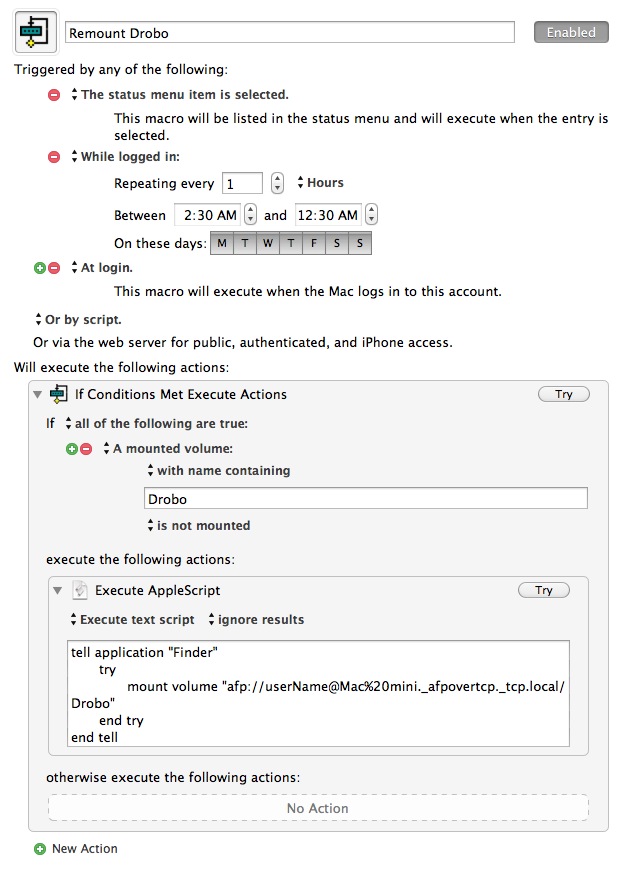Add a trigger after At login
622x877 pixels.
[40, 268]
